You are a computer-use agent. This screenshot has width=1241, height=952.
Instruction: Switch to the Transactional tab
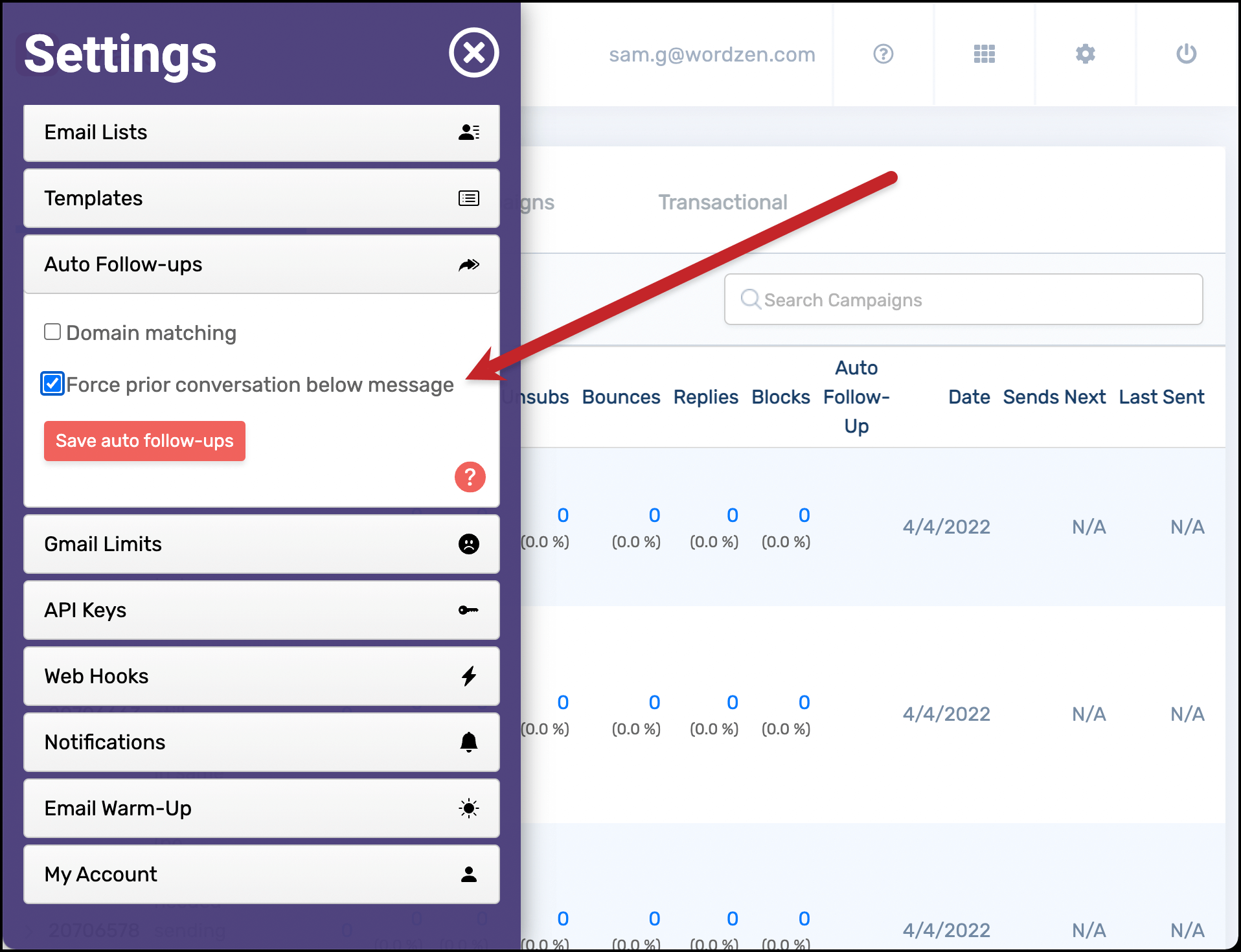click(x=723, y=202)
